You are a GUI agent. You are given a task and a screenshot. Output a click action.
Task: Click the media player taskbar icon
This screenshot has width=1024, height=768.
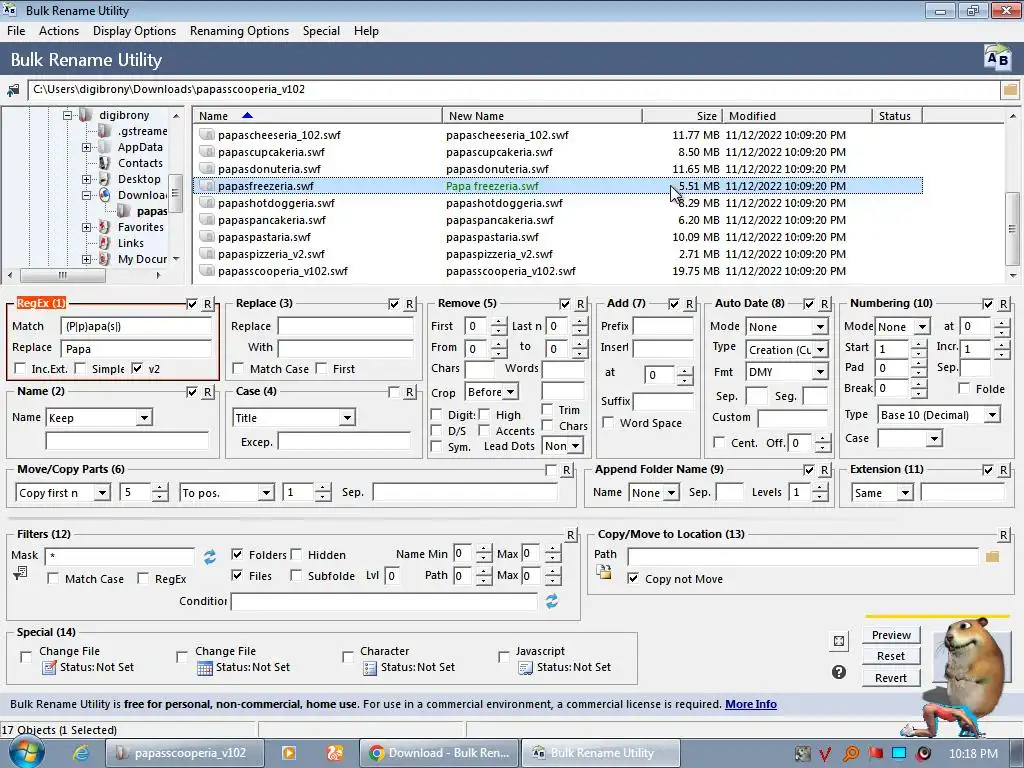point(289,753)
